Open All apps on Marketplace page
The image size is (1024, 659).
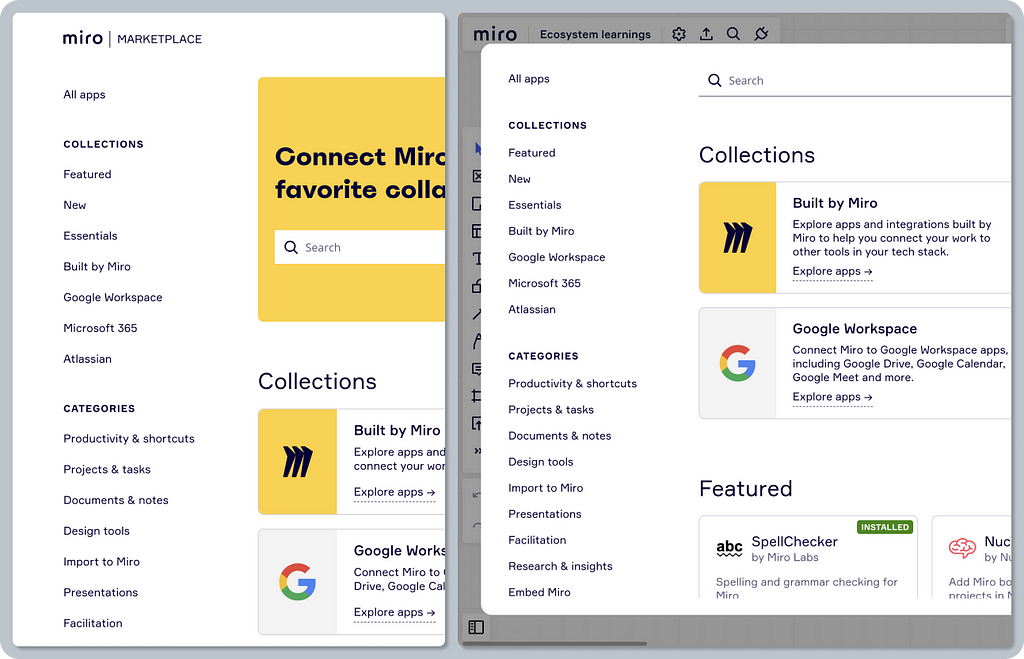pos(84,95)
